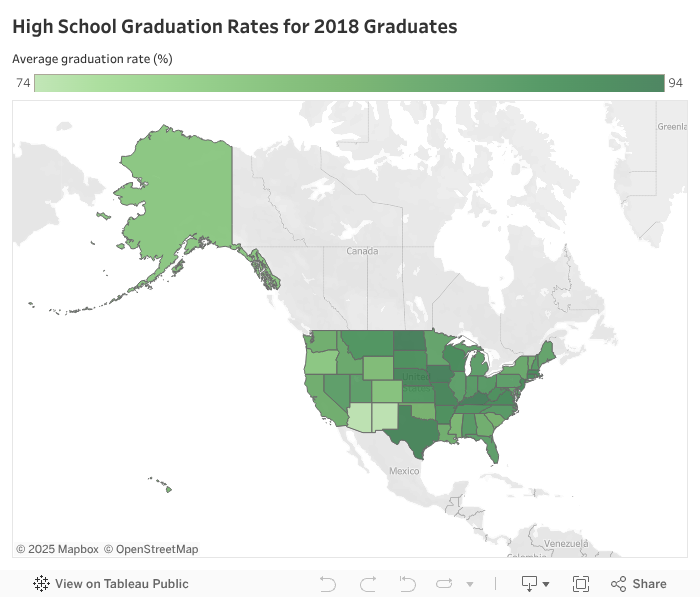Click the Revert view icon
700x597 pixels.
[x=407, y=584]
